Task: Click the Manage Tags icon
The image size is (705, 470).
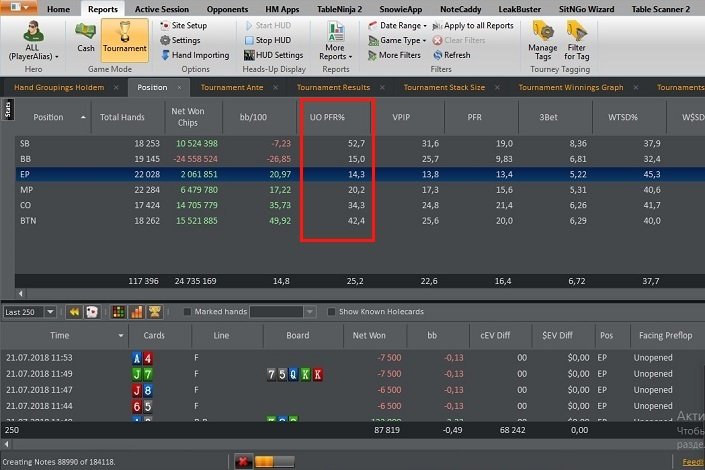Action: (x=543, y=40)
